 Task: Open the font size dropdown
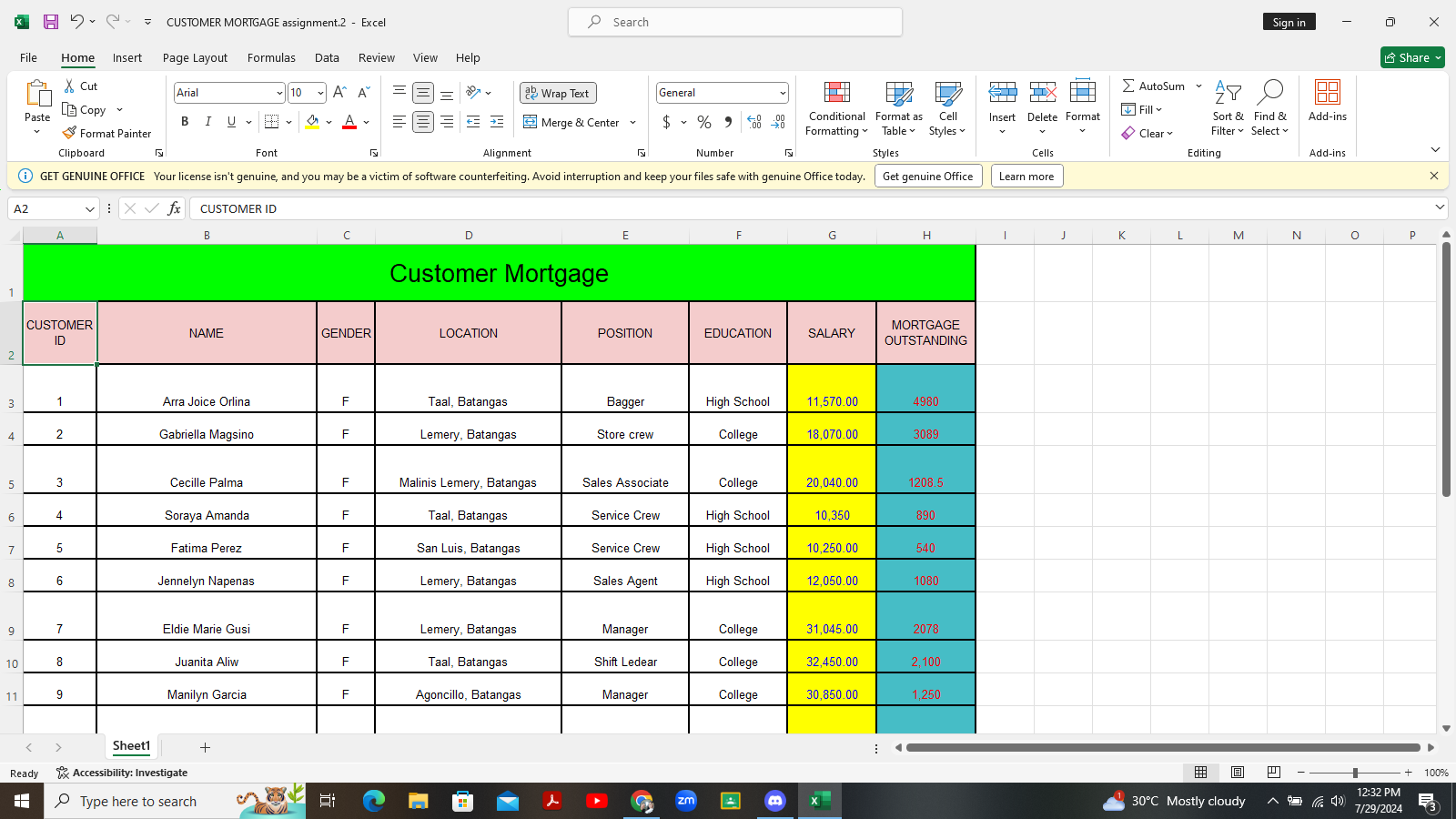(x=320, y=93)
